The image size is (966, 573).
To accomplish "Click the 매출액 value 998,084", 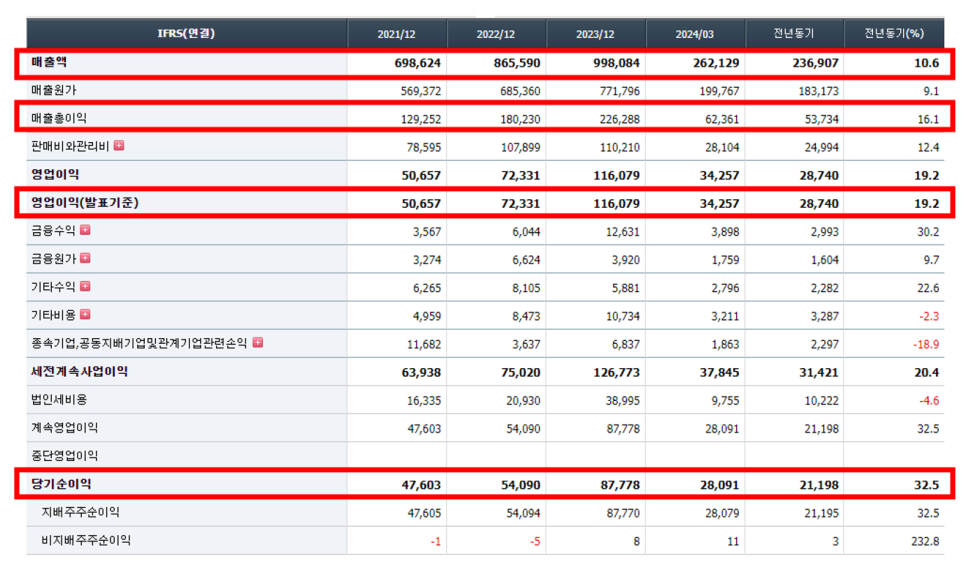I will tap(617, 63).
